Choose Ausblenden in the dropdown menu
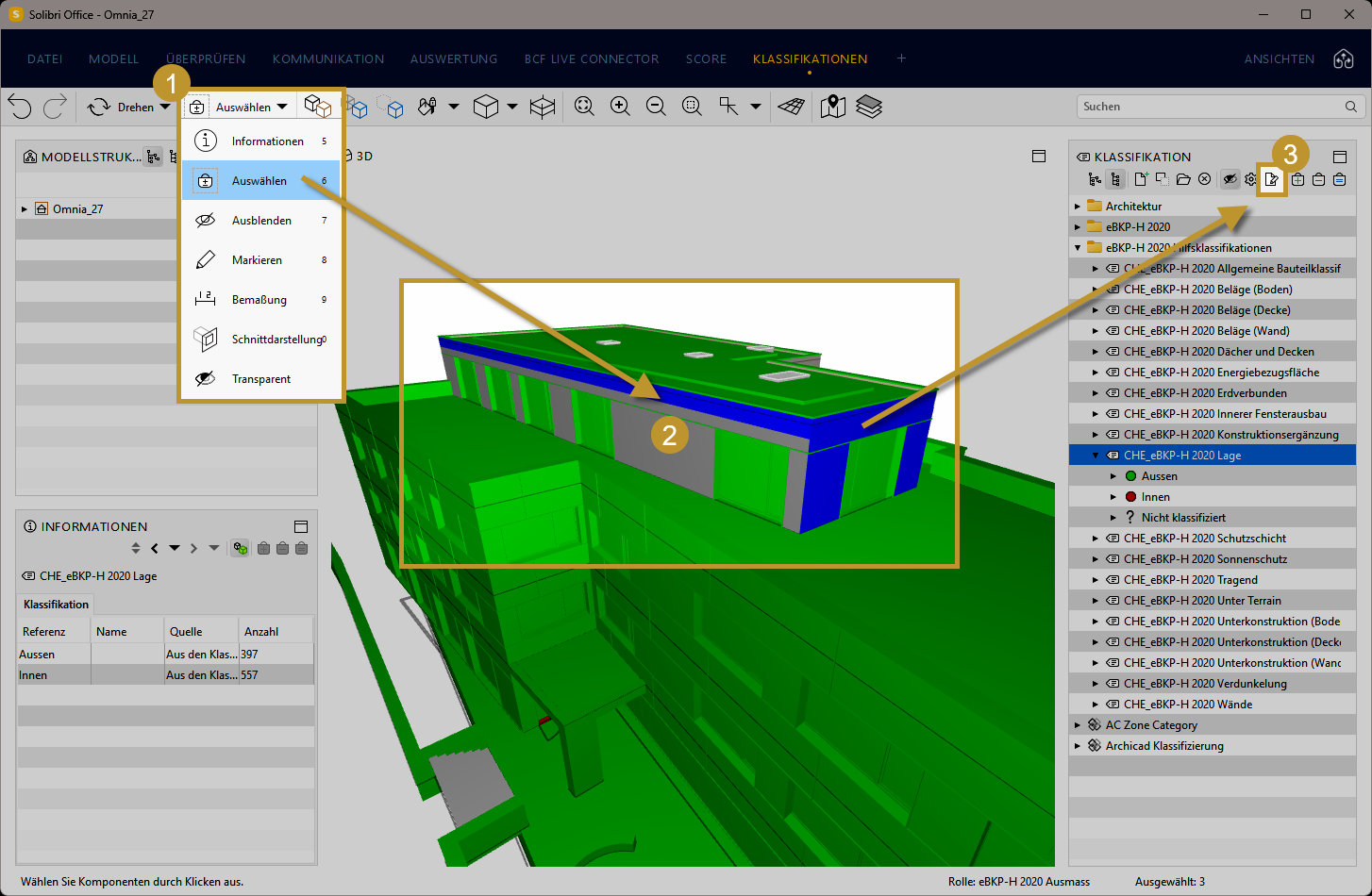The image size is (1372, 896). tap(260, 221)
